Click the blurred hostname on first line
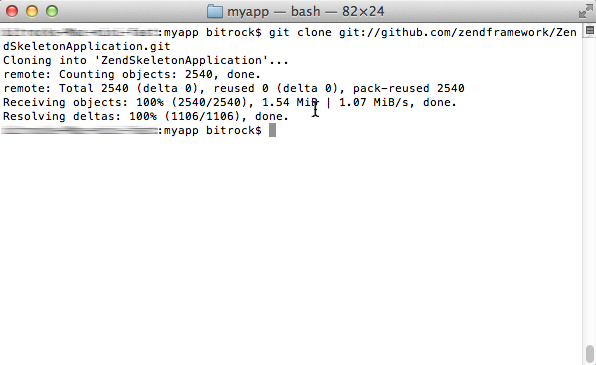 [x=79, y=32]
